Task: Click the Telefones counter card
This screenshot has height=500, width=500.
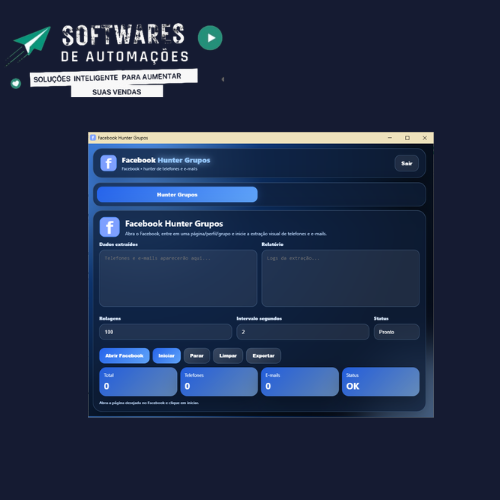Action: coord(219,382)
